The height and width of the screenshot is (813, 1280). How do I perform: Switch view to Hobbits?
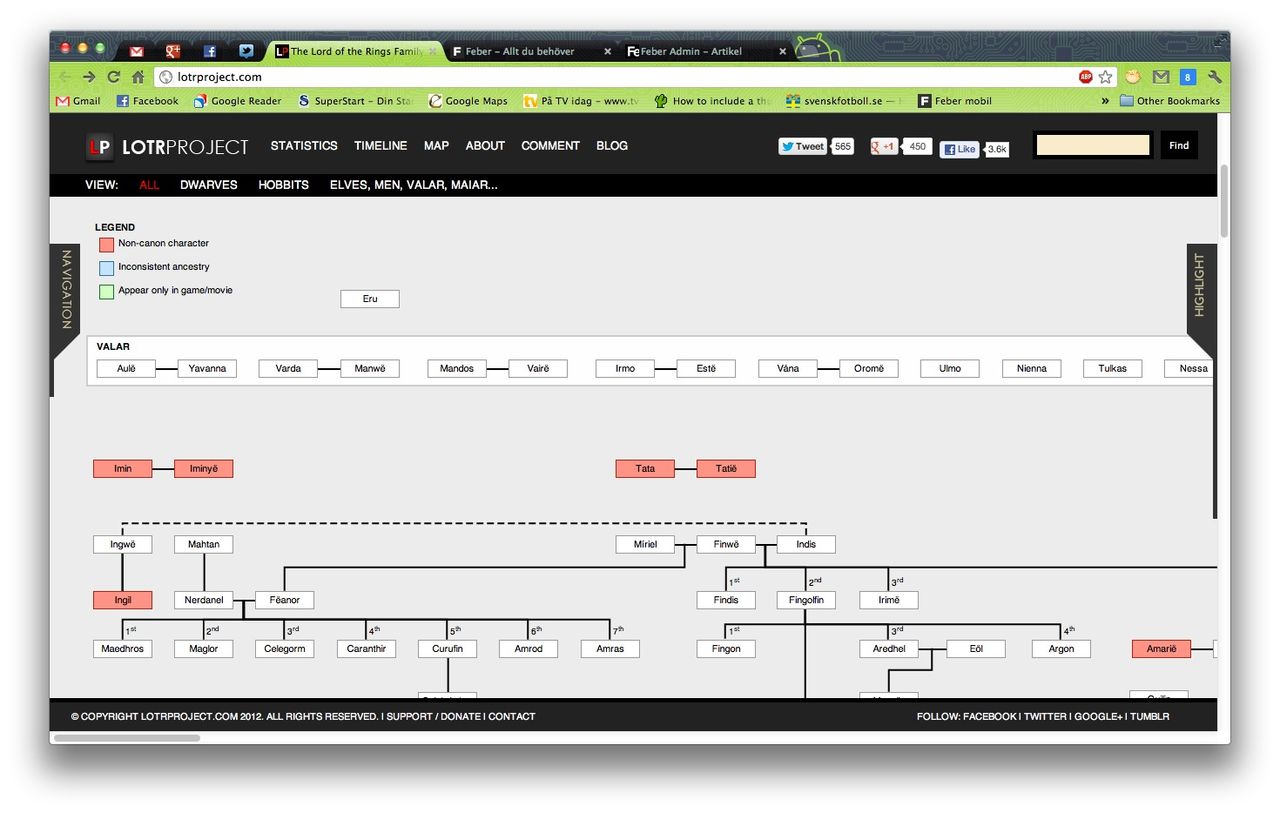283,185
